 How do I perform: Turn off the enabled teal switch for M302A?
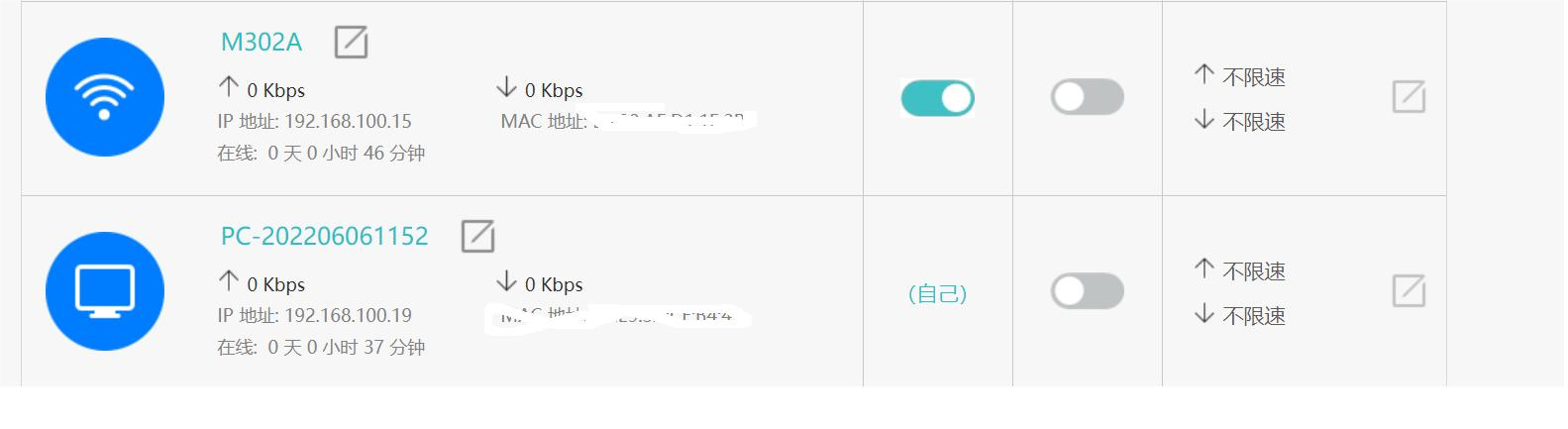937,97
